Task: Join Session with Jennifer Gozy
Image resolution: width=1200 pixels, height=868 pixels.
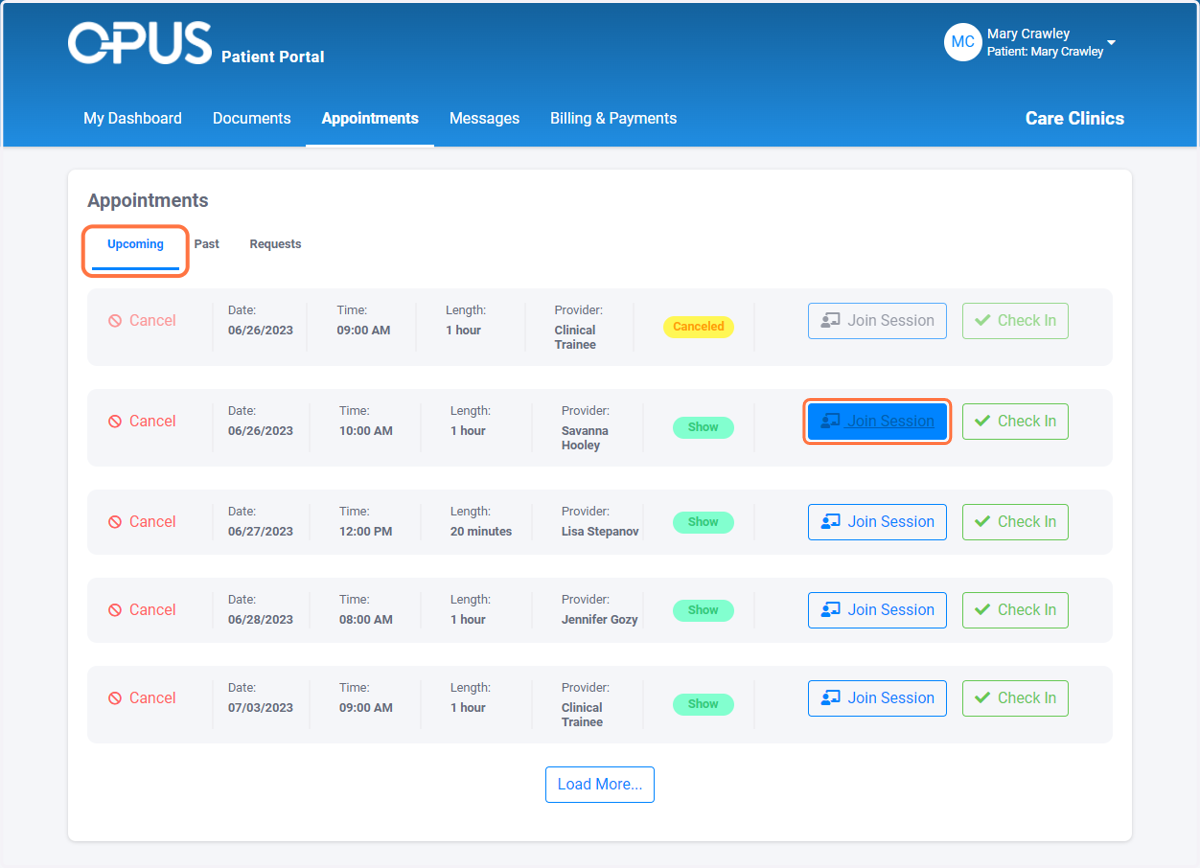Action: coord(877,610)
